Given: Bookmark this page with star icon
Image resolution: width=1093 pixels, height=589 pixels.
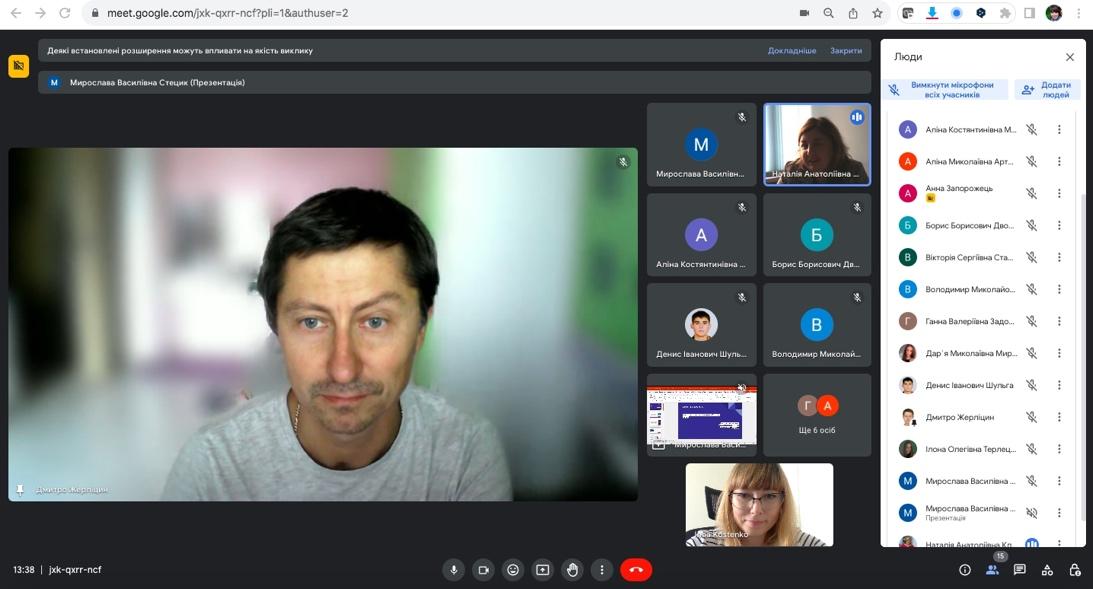Looking at the screenshot, I should pos(878,13).
